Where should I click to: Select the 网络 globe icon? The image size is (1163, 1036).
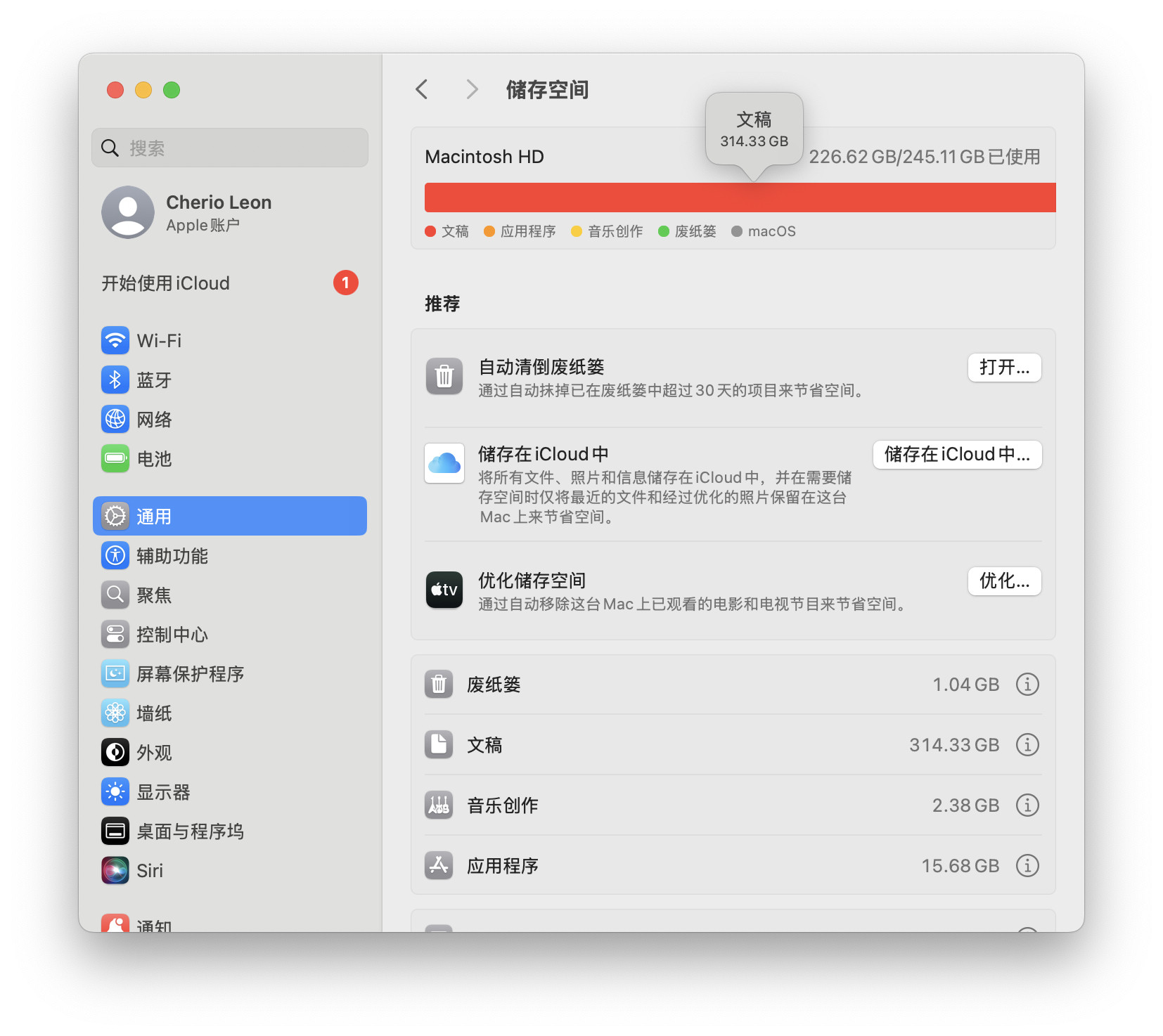(x=115, y=420)
